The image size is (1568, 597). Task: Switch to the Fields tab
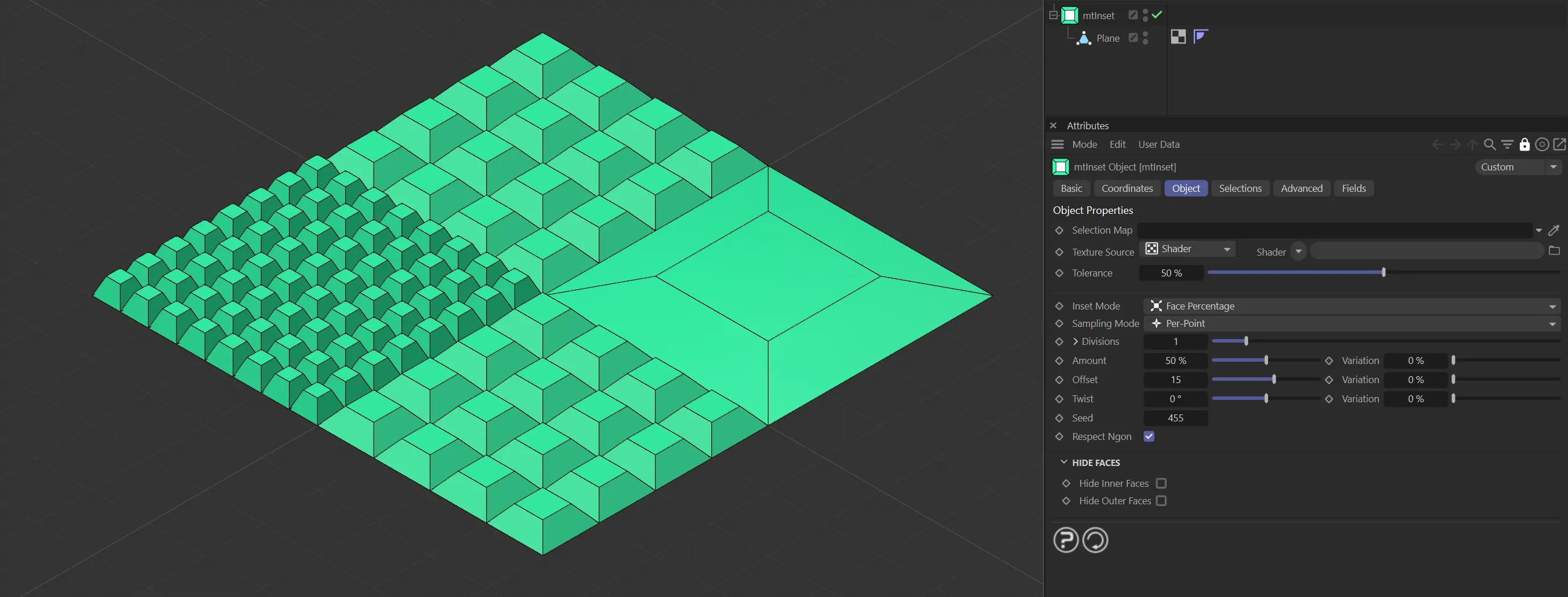click(1353, 188)
